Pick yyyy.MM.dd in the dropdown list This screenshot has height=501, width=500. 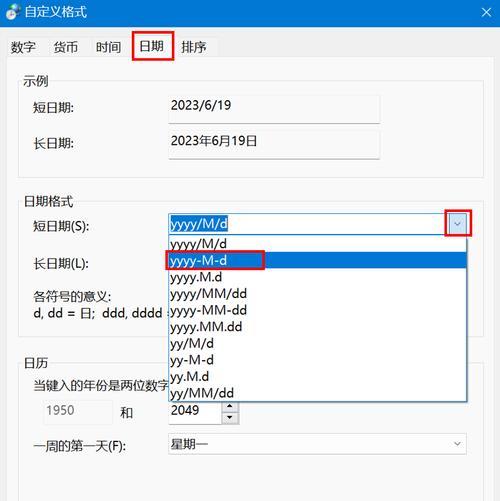pos(317,327)
